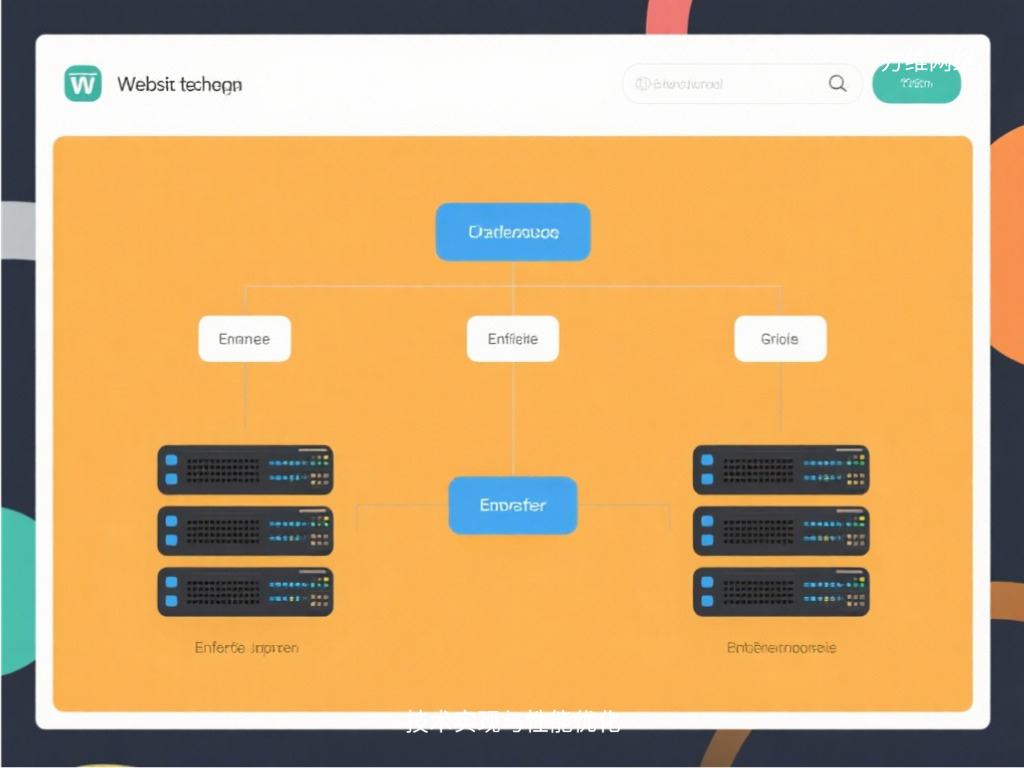Click the right rack caption text

point(781,647)
